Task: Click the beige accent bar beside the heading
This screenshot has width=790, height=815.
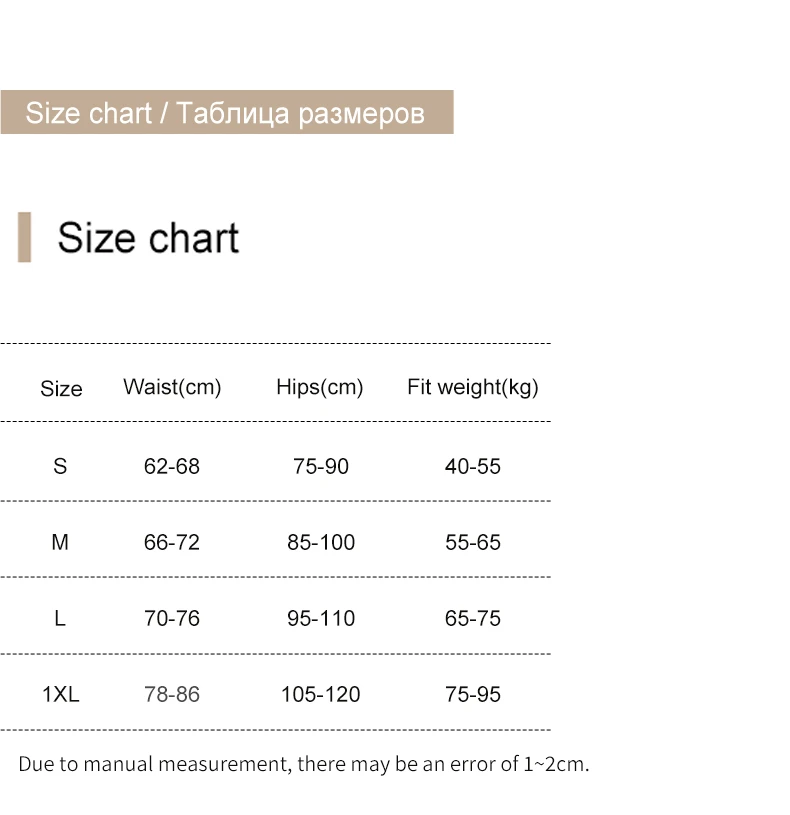Action: pyautogui.click(x=24, y=237)
